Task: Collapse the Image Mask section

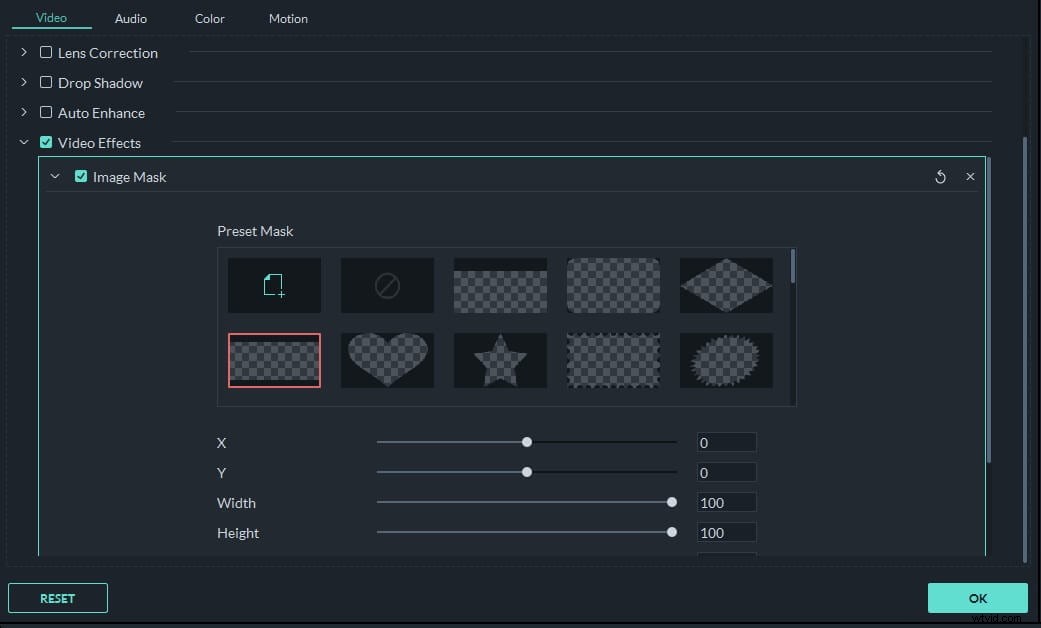Action: (x=56, y=176)
